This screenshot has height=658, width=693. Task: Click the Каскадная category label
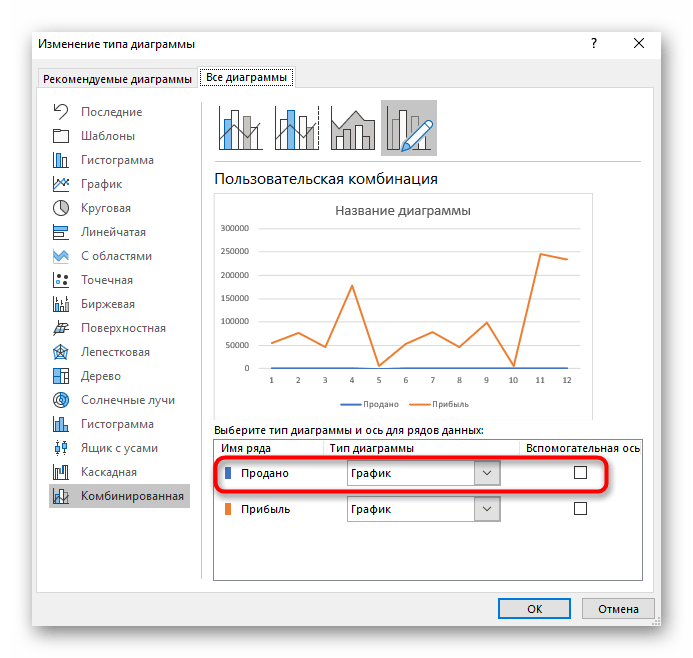[109, 472]
